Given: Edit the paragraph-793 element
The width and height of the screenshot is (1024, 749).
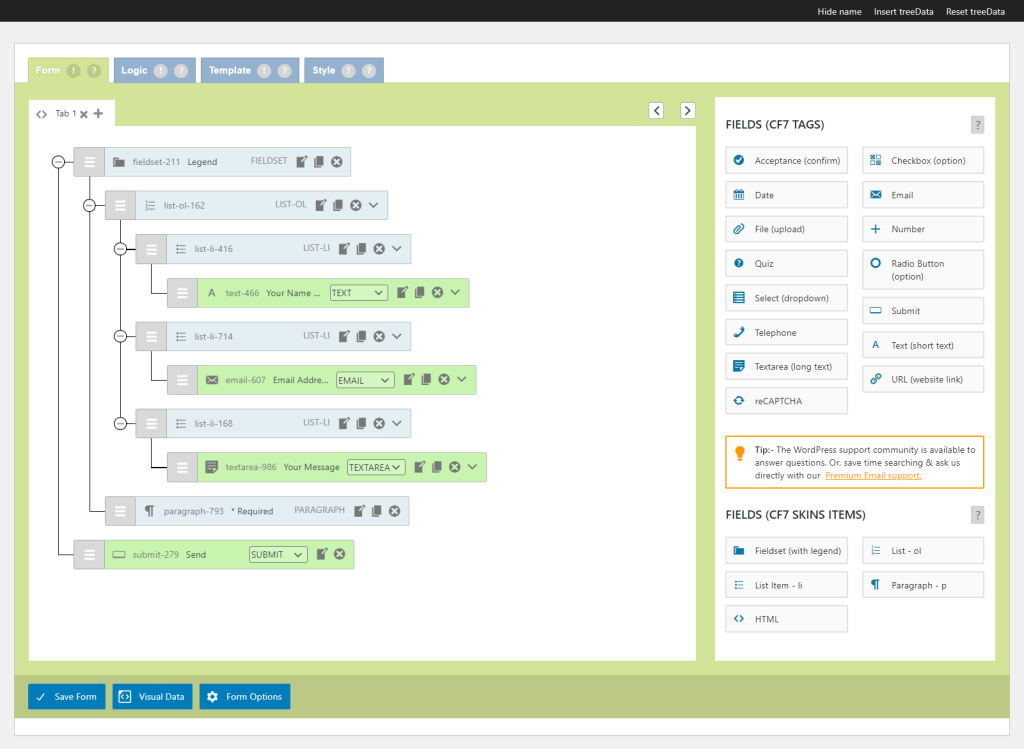Looking at the screenshot, I should (359, 511).
